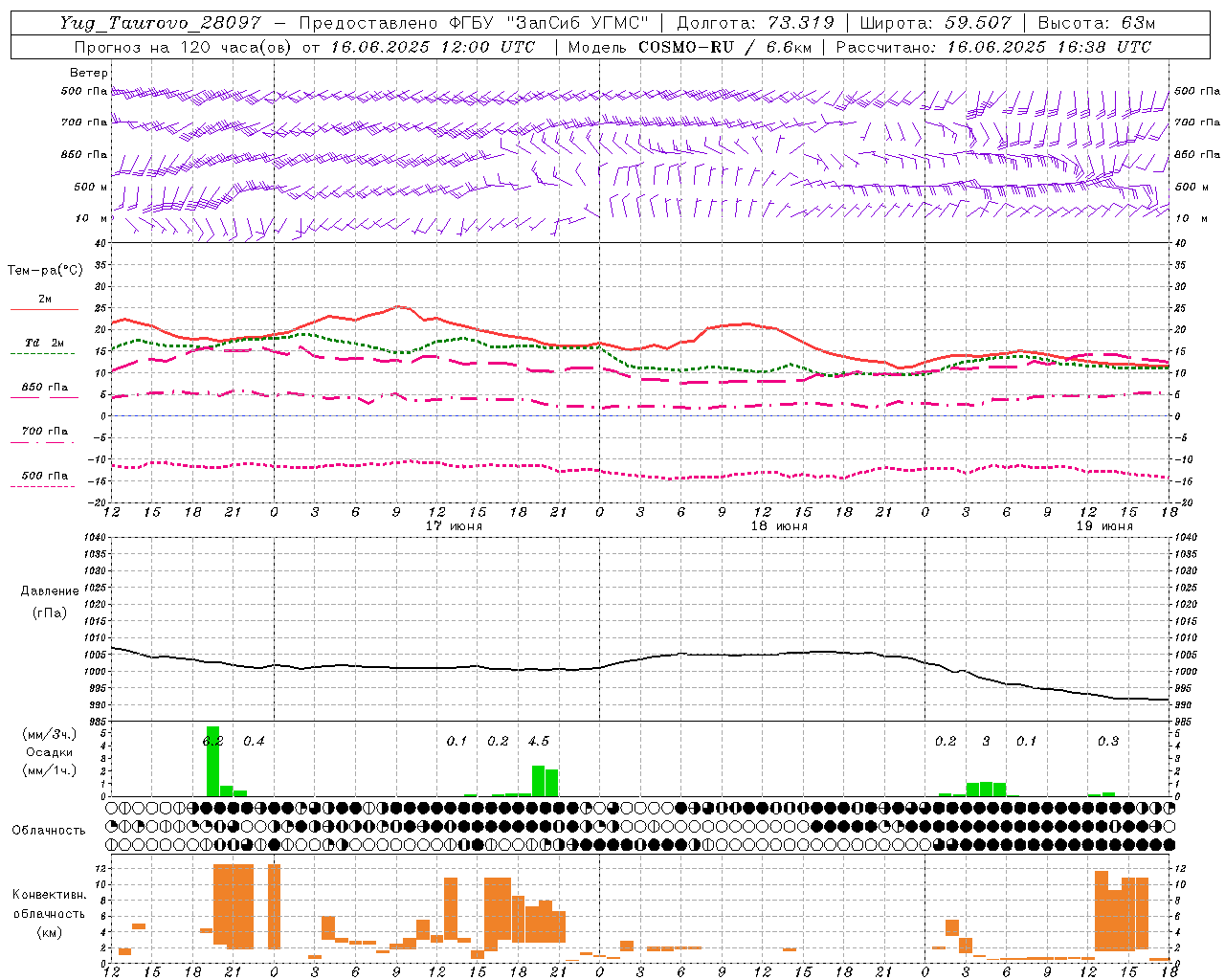The image size is (1225, 980).
Task: Select the 'Модель COSMO-RU / 6.6км' model label
Action: [689, 47]
